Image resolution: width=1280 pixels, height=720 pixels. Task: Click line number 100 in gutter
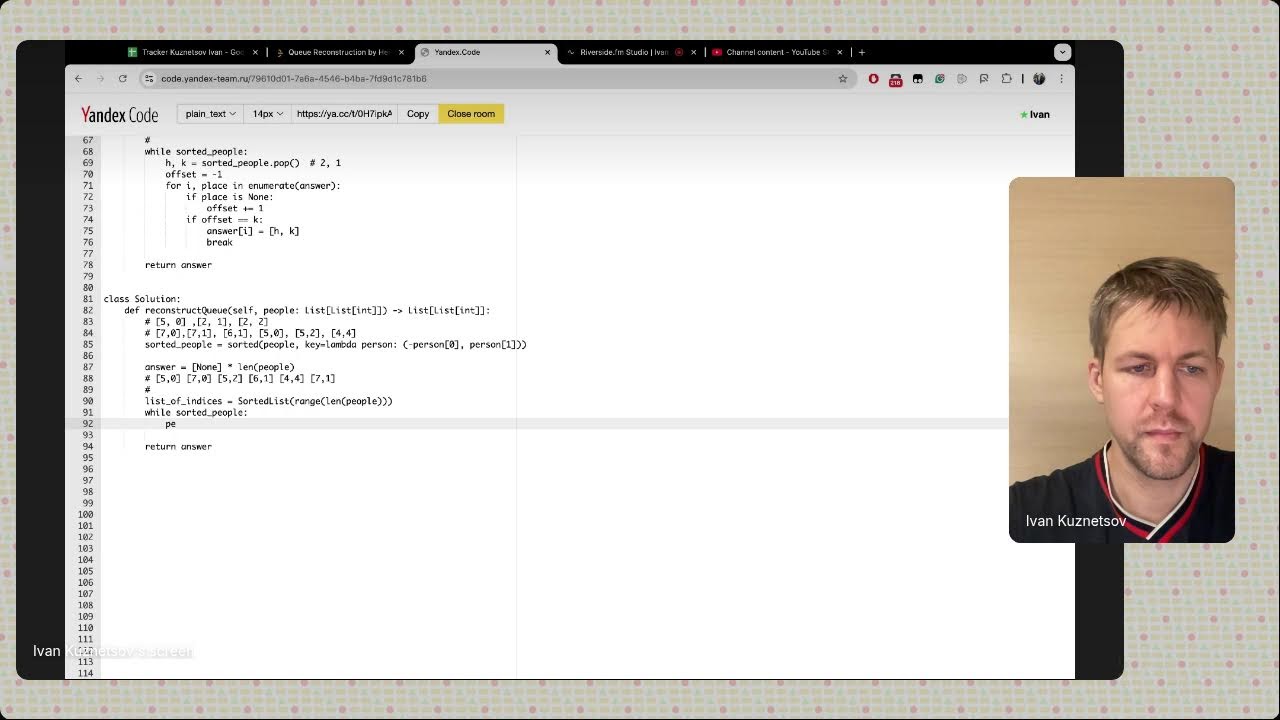coord(85,515)
